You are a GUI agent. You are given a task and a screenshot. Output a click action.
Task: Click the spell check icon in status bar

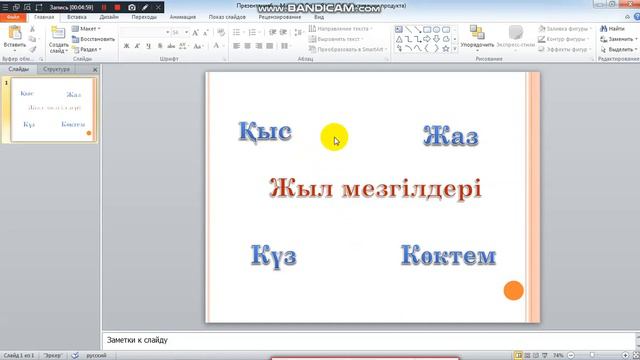(x=75, y=356)
